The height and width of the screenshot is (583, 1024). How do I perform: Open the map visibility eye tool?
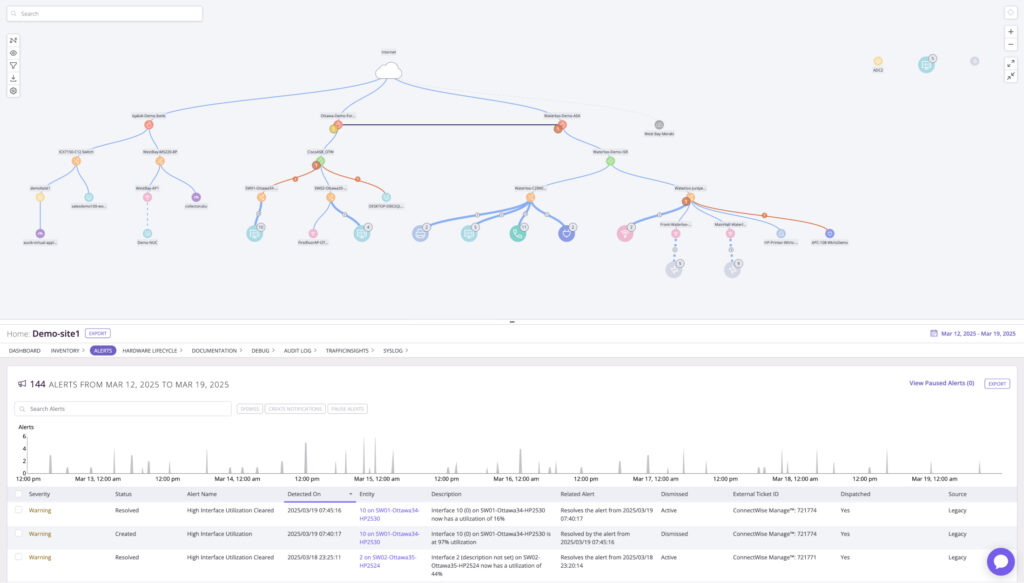(13, 53)
